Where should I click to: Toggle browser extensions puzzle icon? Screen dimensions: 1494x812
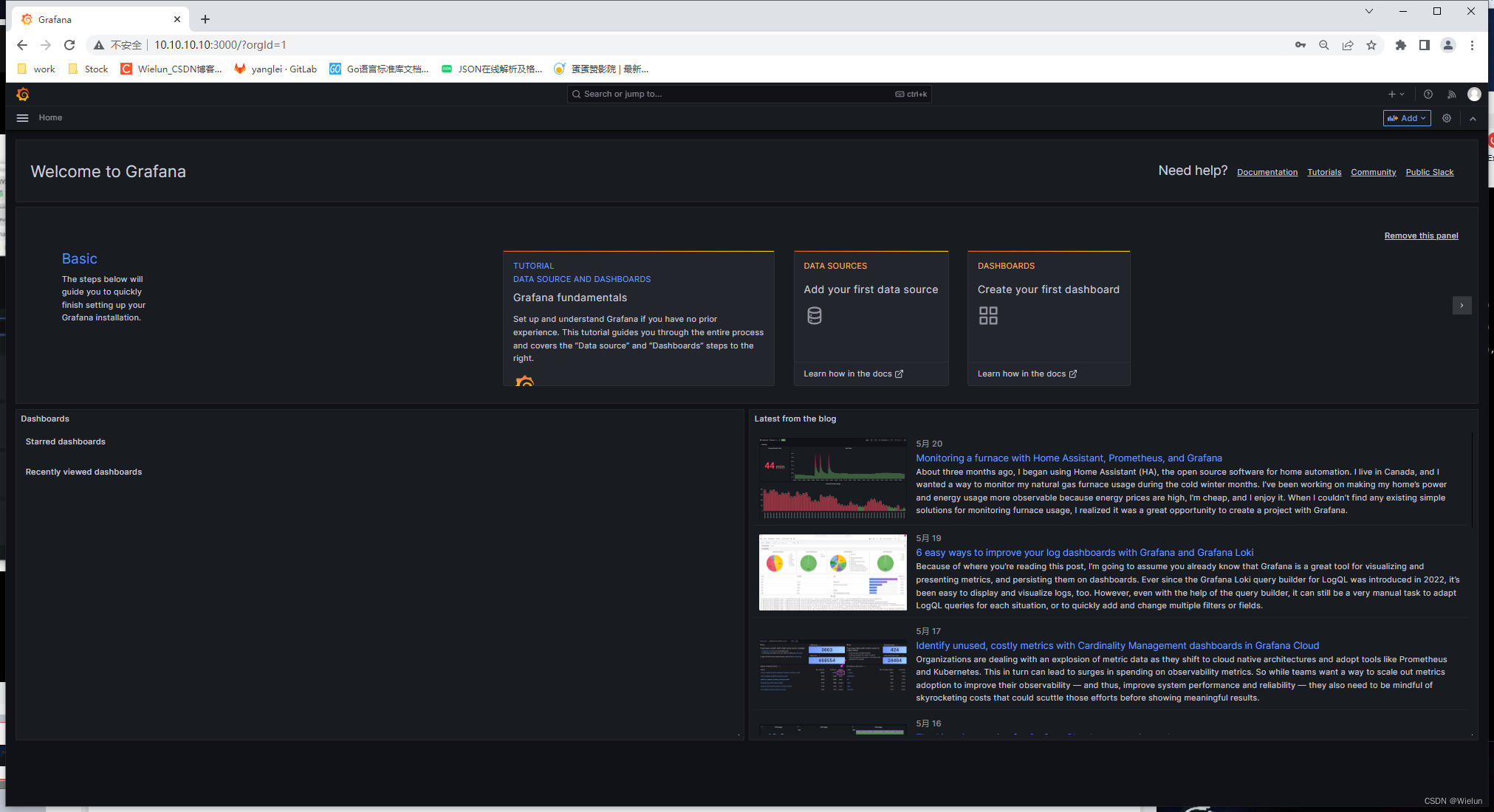click(x=1400, y=45)
